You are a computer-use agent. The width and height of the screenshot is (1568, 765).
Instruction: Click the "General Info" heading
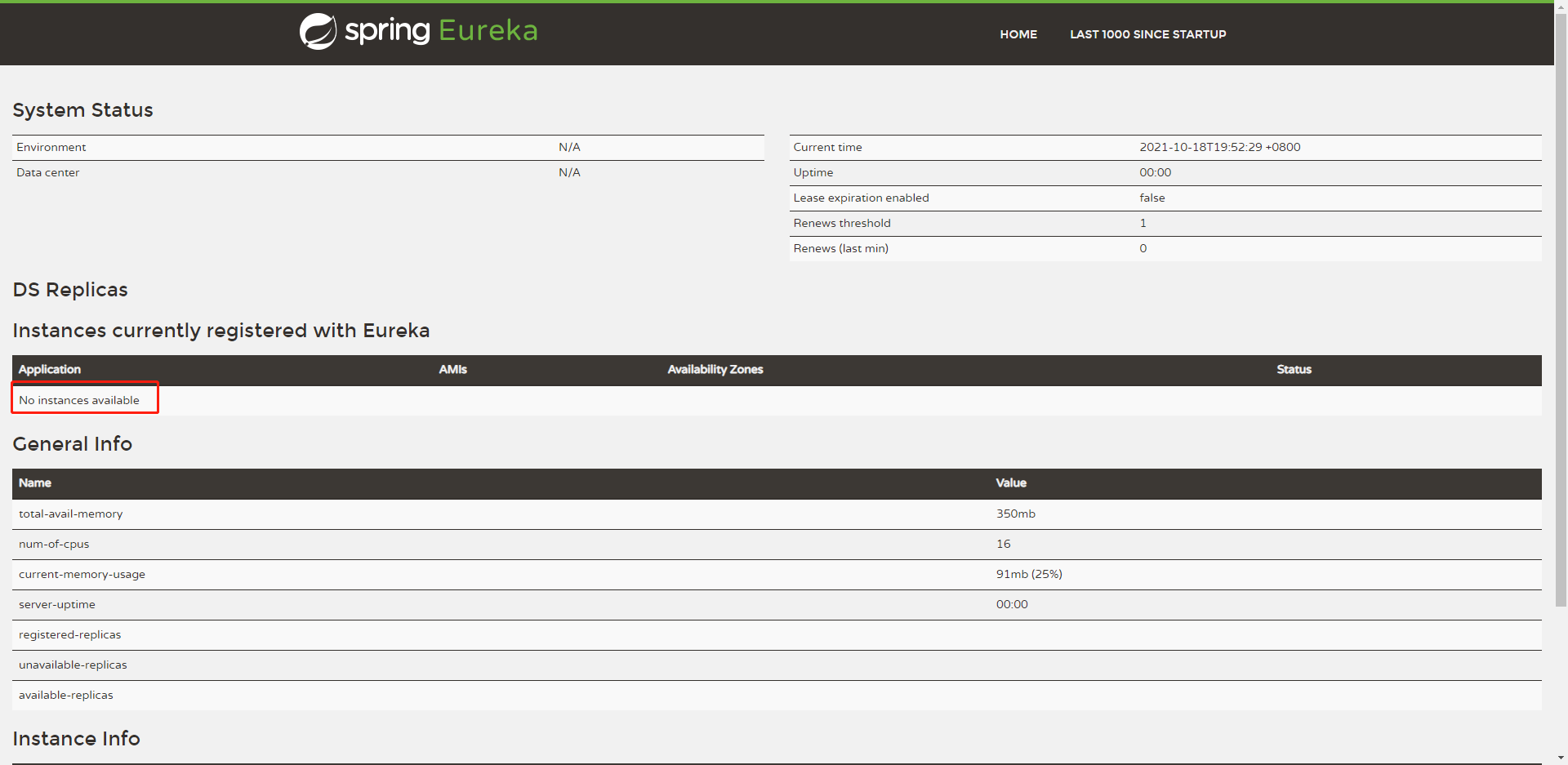pyautogui.click(x=73, y=444)
